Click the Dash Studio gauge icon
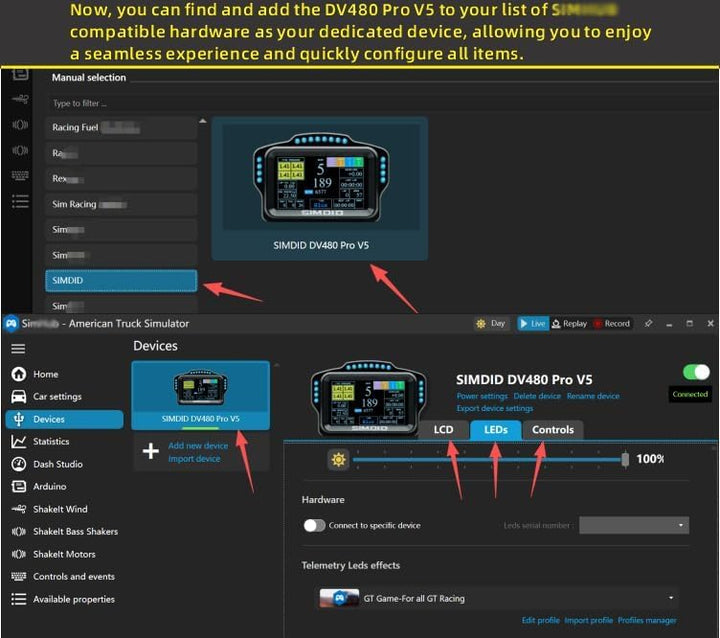This screenshot has height=638, width=720. tap(19, 464)
